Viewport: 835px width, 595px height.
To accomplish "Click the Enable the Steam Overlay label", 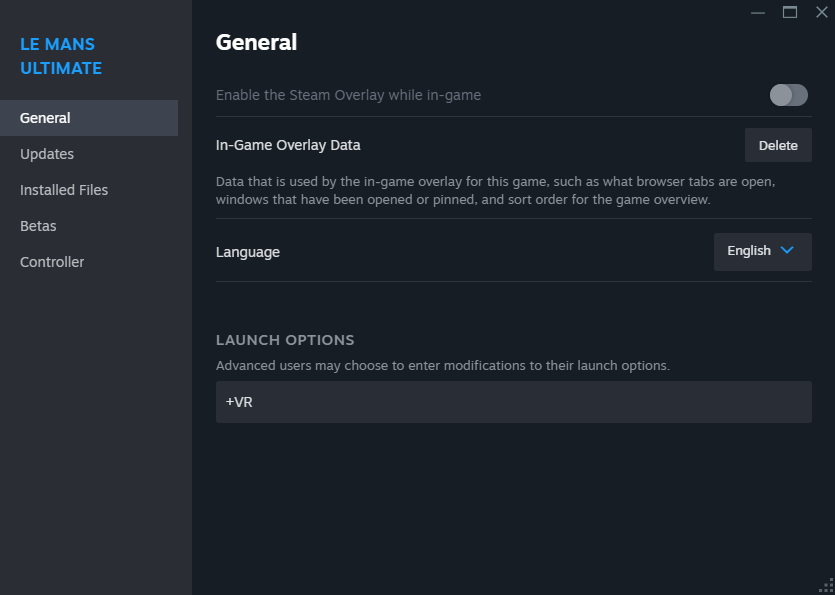I will 348,95.
